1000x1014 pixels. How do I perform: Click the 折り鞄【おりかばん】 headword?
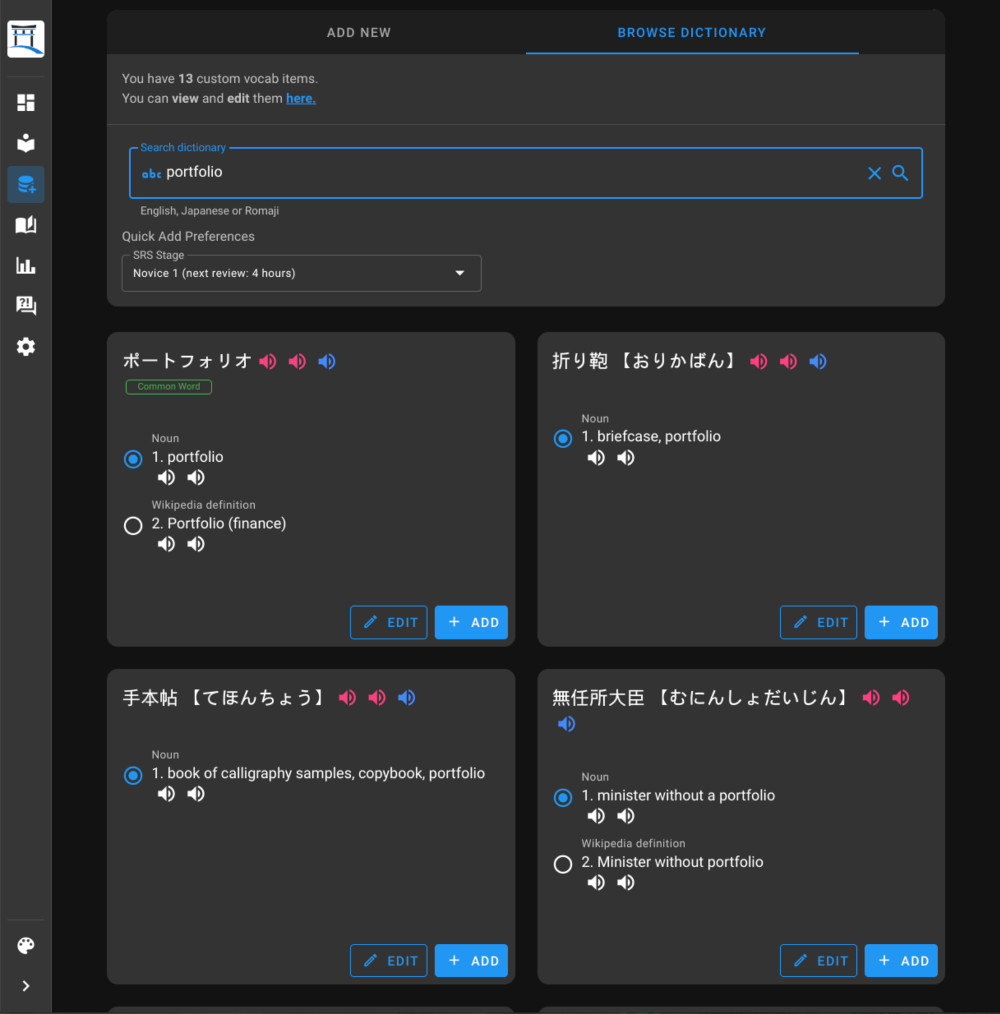646,361
